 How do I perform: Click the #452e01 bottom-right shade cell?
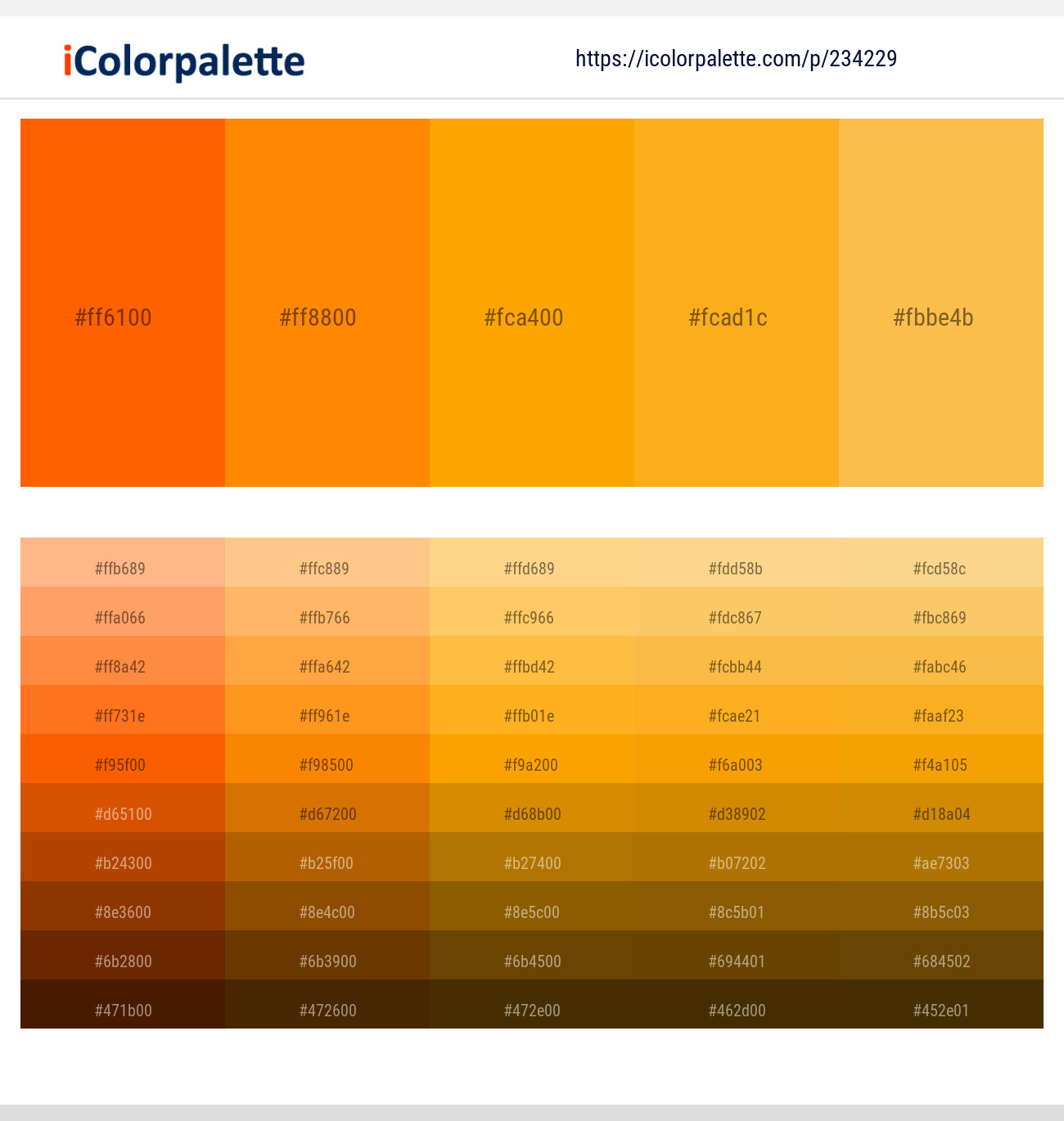tap(940, 1010)
